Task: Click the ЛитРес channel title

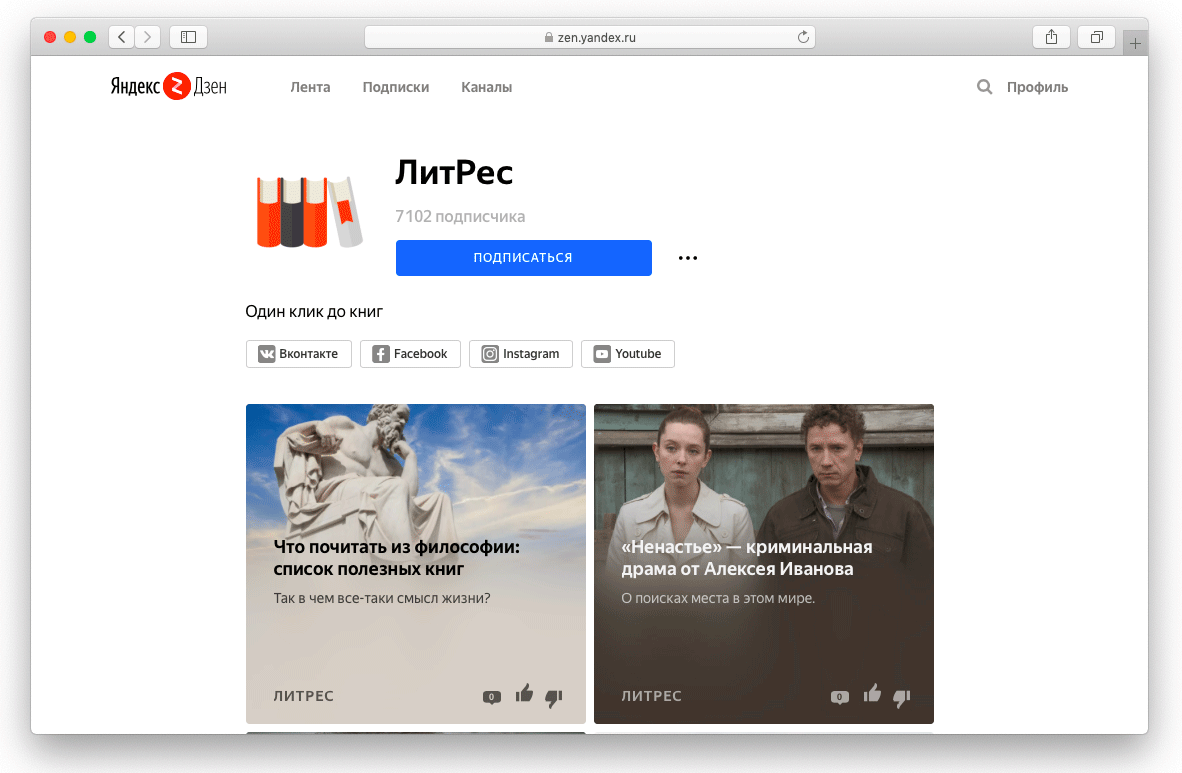Action: click(x=454, y=173)
